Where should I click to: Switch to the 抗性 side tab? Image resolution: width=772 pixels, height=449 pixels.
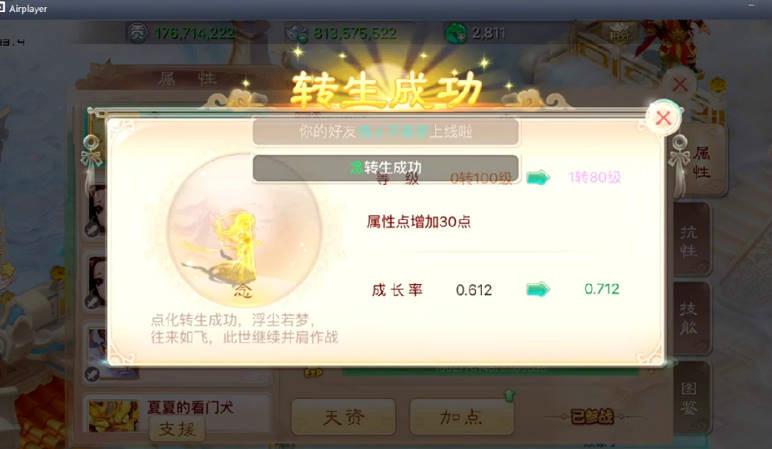690,240
